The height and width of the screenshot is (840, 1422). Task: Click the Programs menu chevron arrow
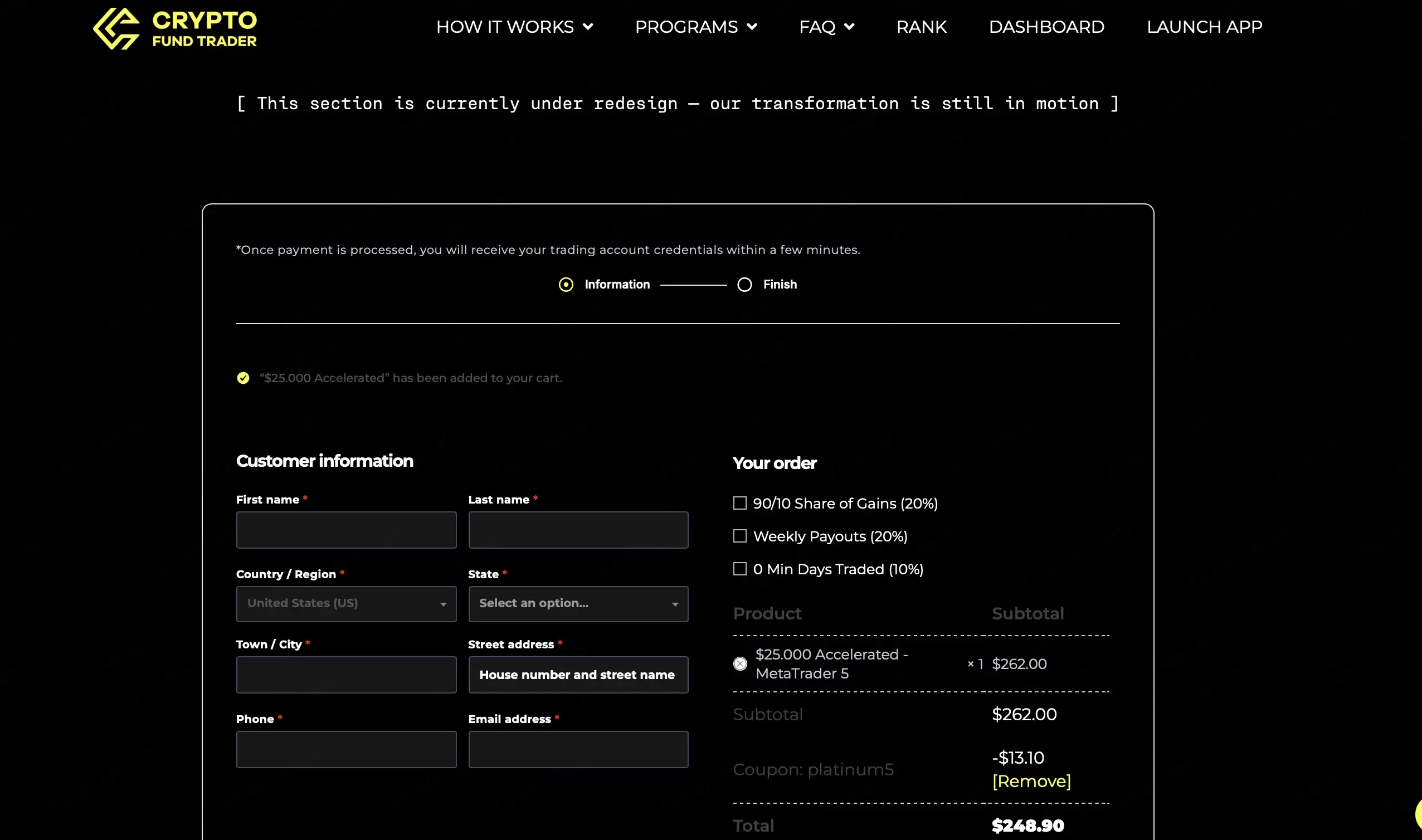pos(752,27)
